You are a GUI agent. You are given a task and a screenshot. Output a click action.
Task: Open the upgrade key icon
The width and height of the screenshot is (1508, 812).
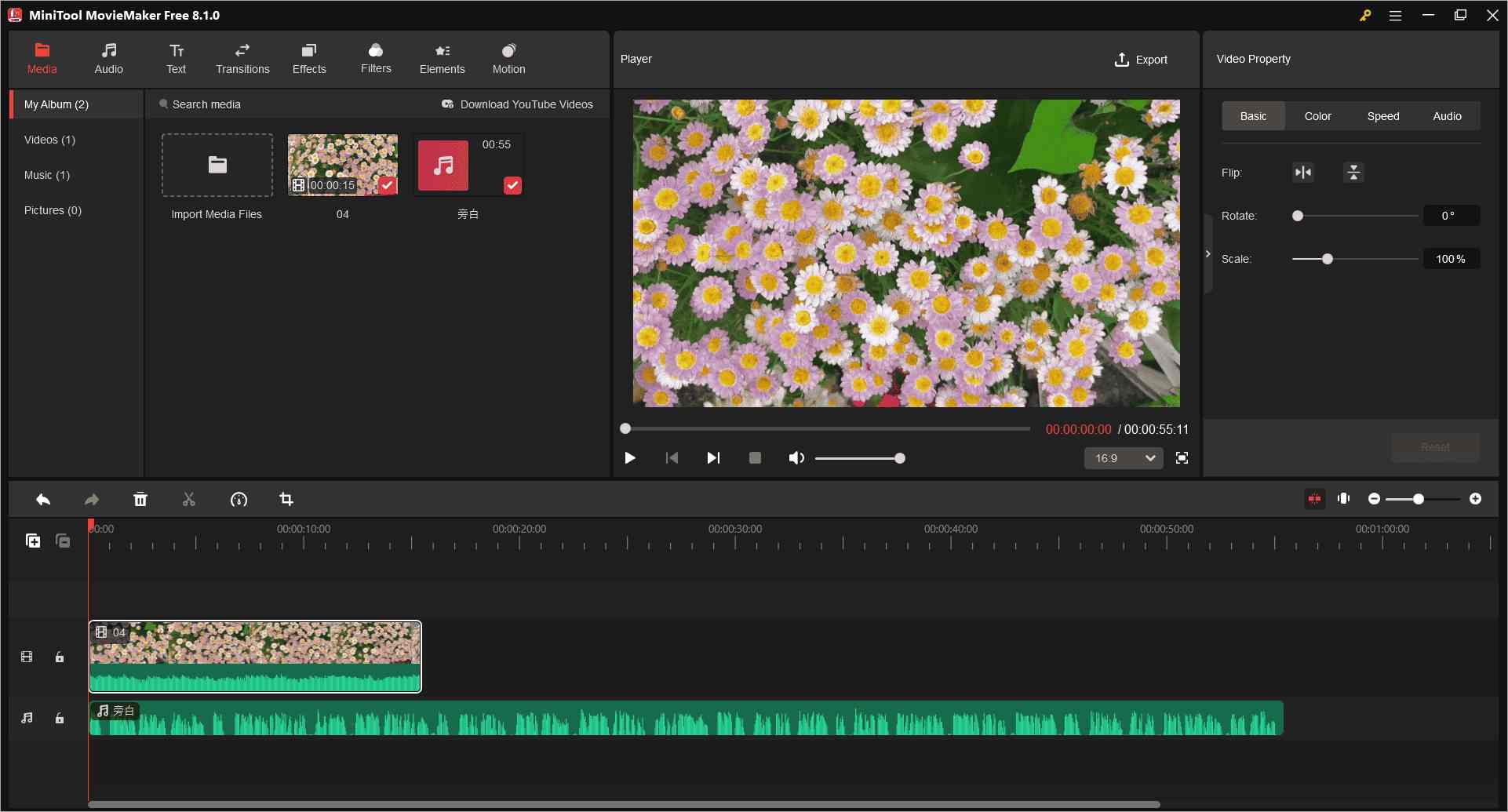tap(1366, 15)
